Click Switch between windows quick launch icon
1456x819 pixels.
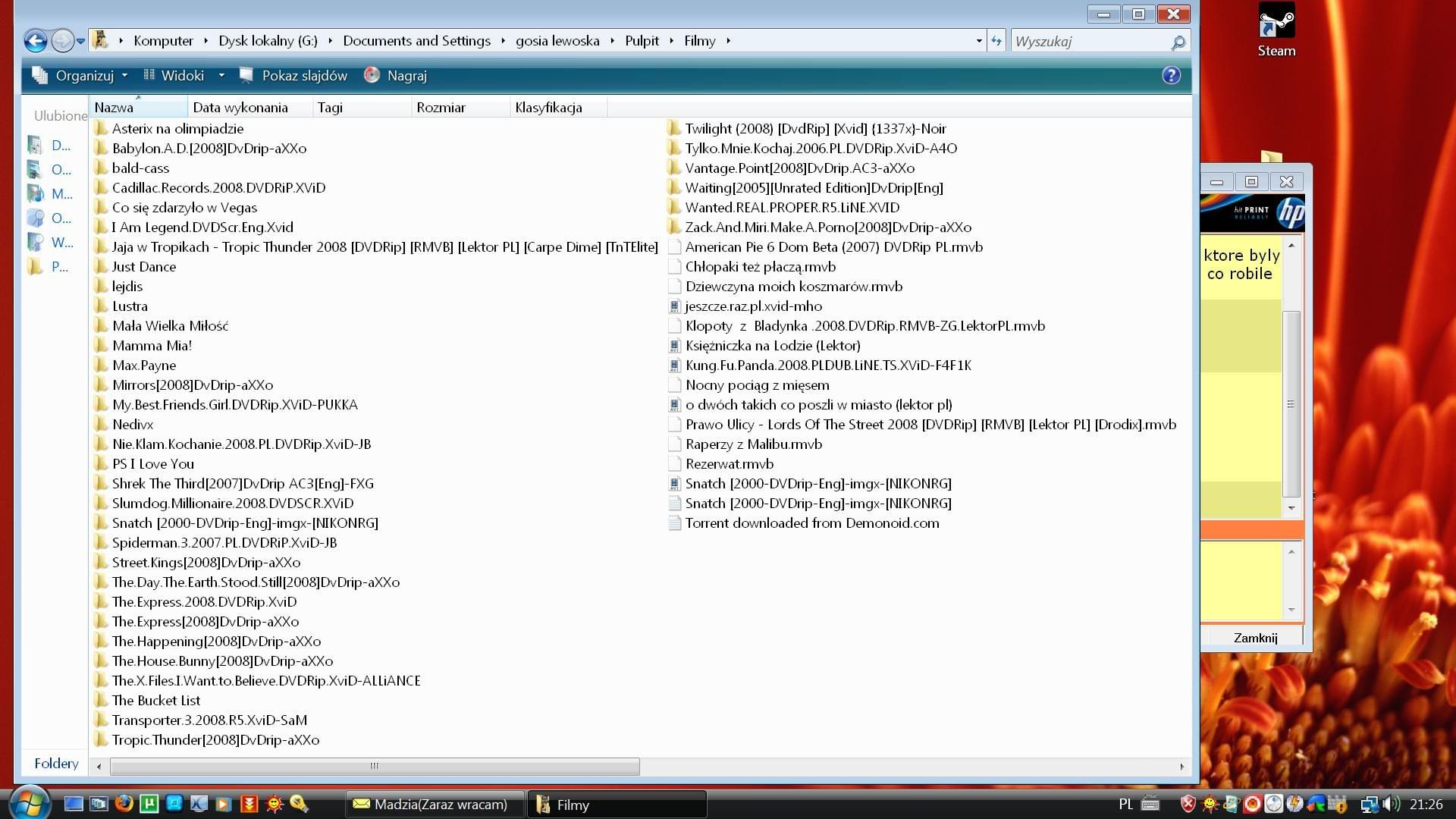pyautogui.click(x=99, y=805)
